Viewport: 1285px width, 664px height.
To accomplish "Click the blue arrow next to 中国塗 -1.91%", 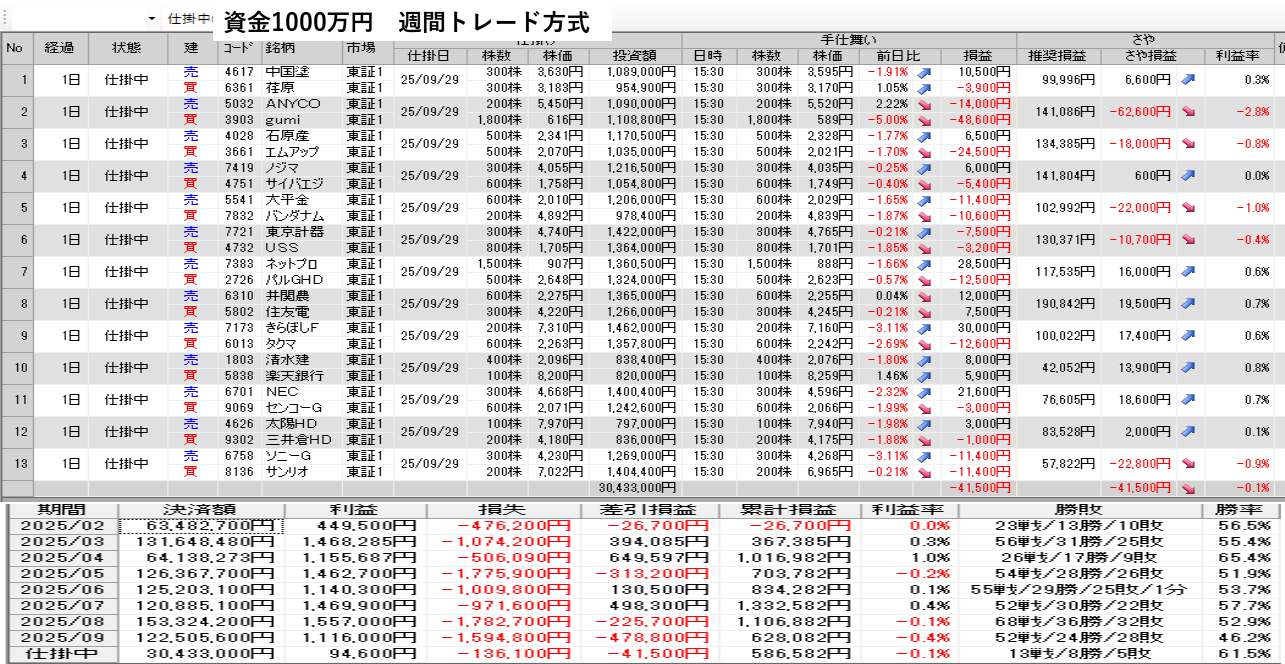I will pos(924,72).
